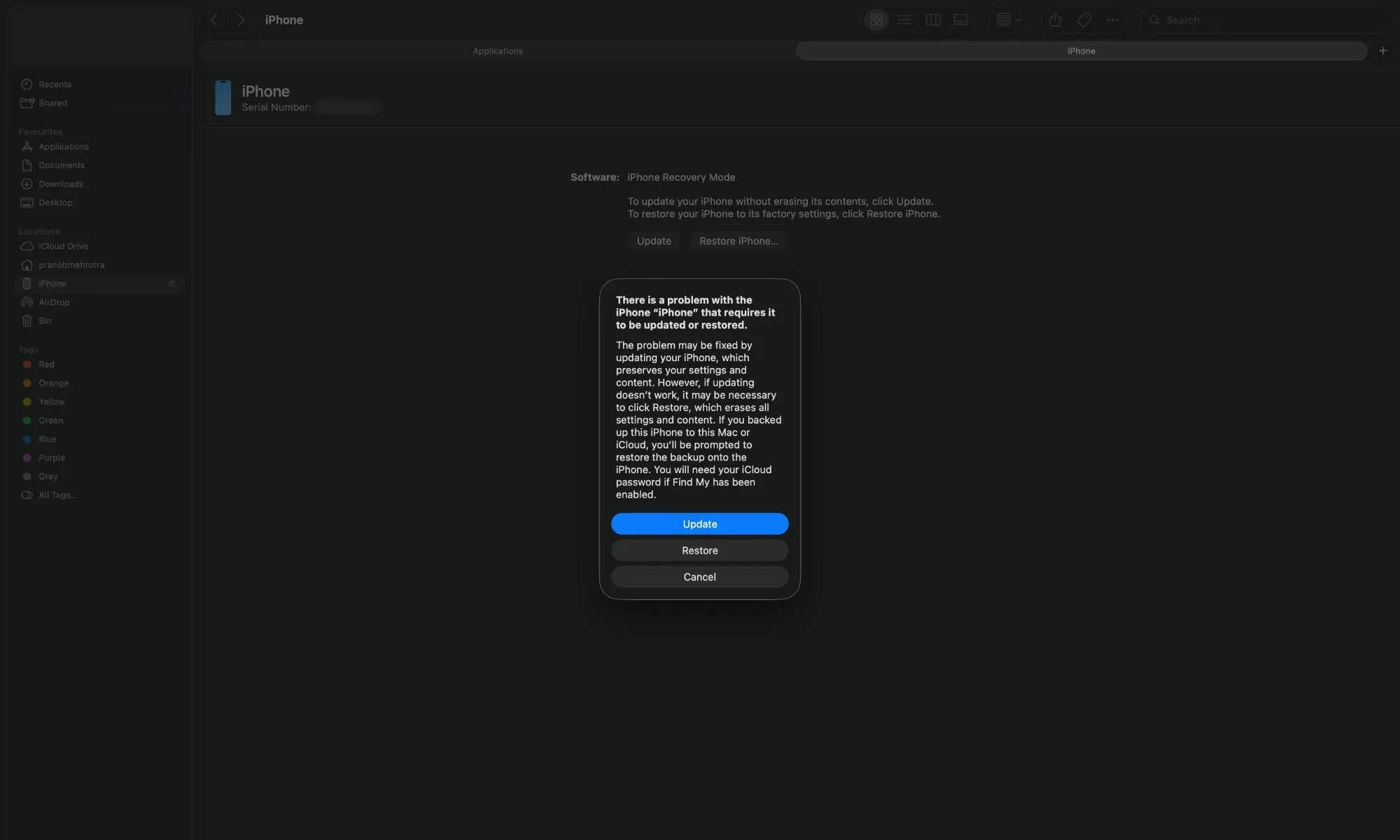Switch to list view
The width and height of the screenshot is (1400, 840).
904,20
